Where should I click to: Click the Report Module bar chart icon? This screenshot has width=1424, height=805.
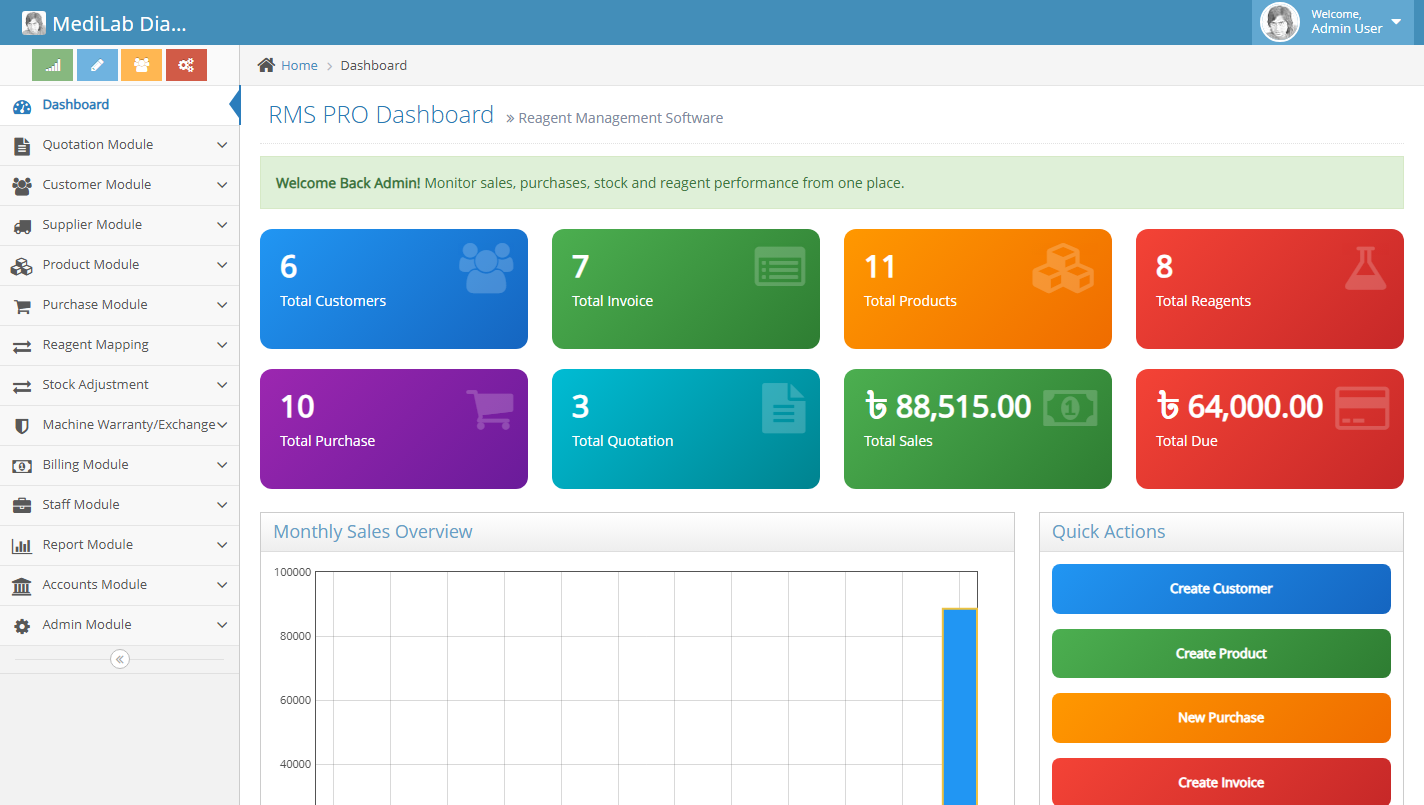click(22, 546)
